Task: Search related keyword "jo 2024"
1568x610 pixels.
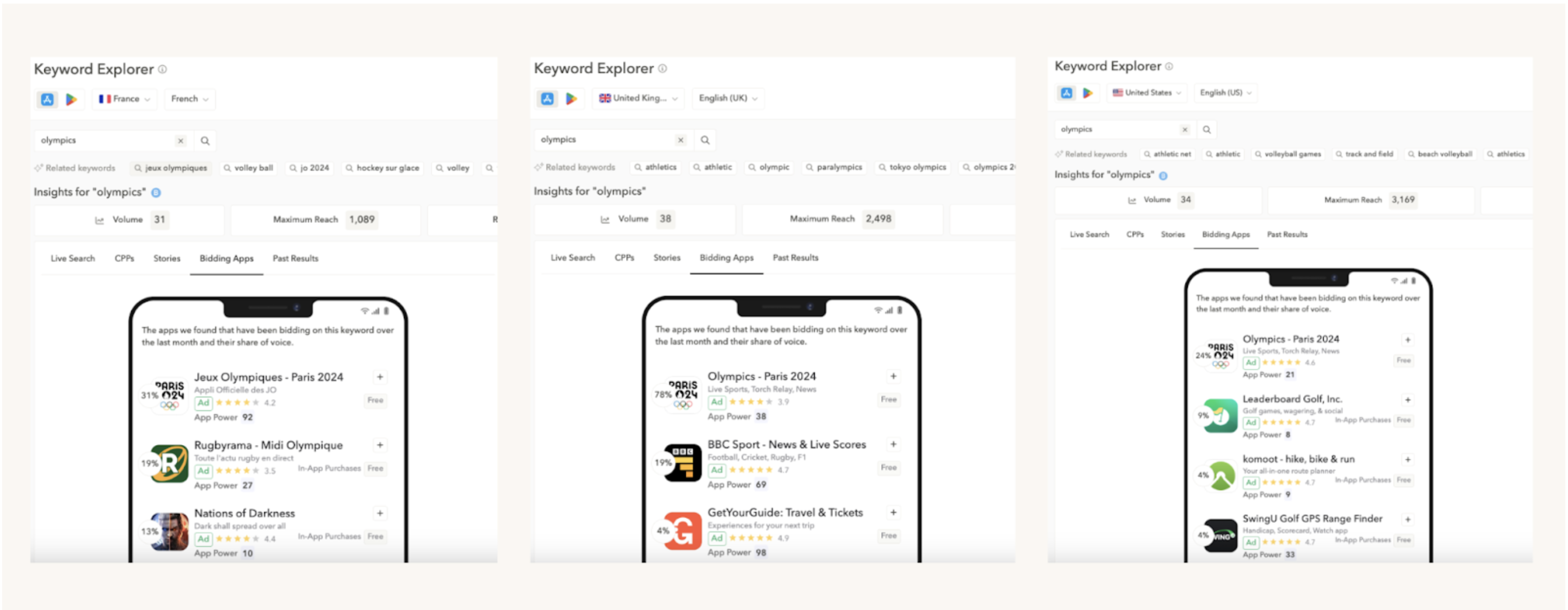Action: click(309, 169)
